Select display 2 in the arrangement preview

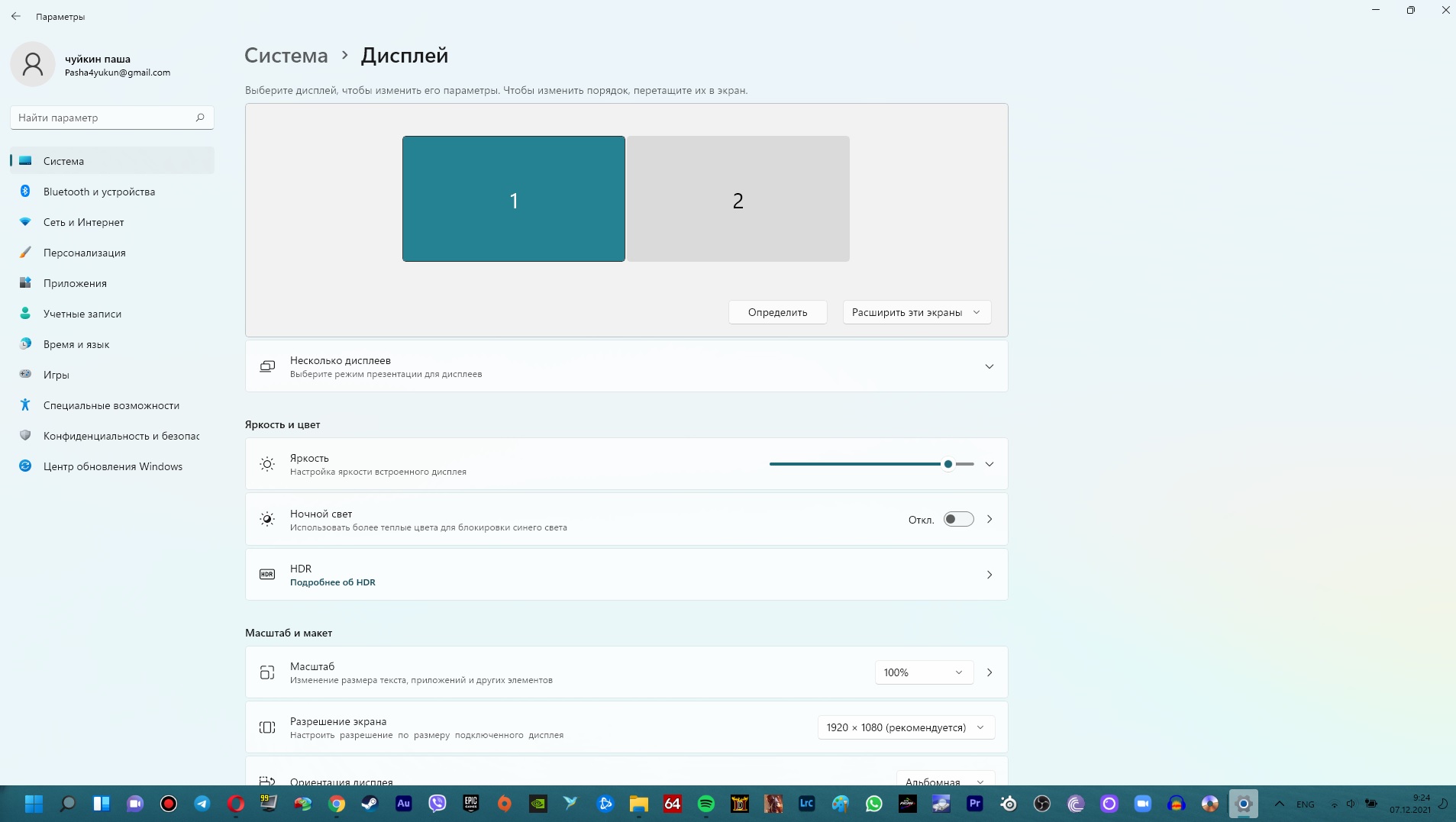coord(738,200)
